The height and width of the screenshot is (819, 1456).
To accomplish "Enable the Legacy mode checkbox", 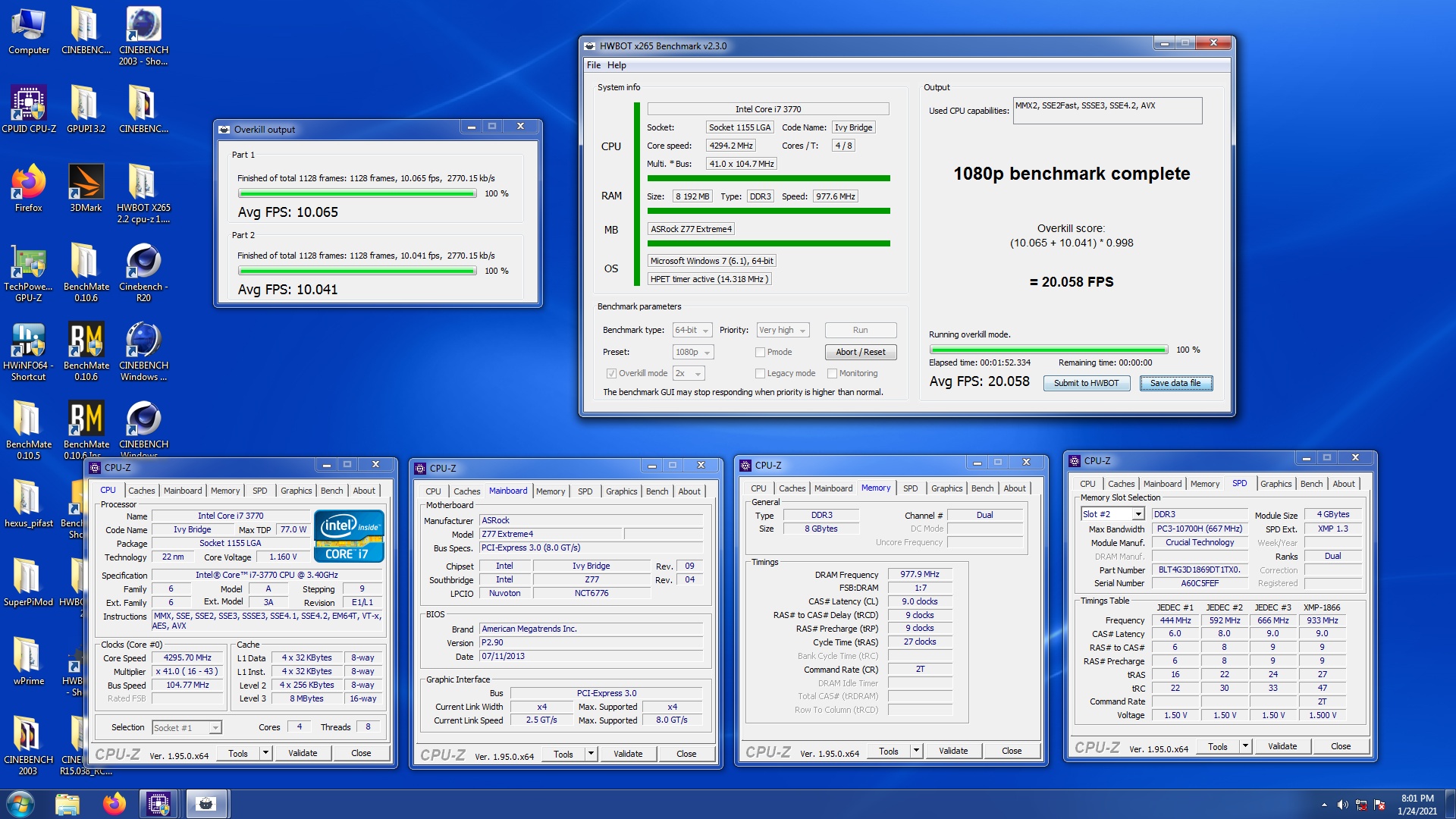I will pos(760,373).
